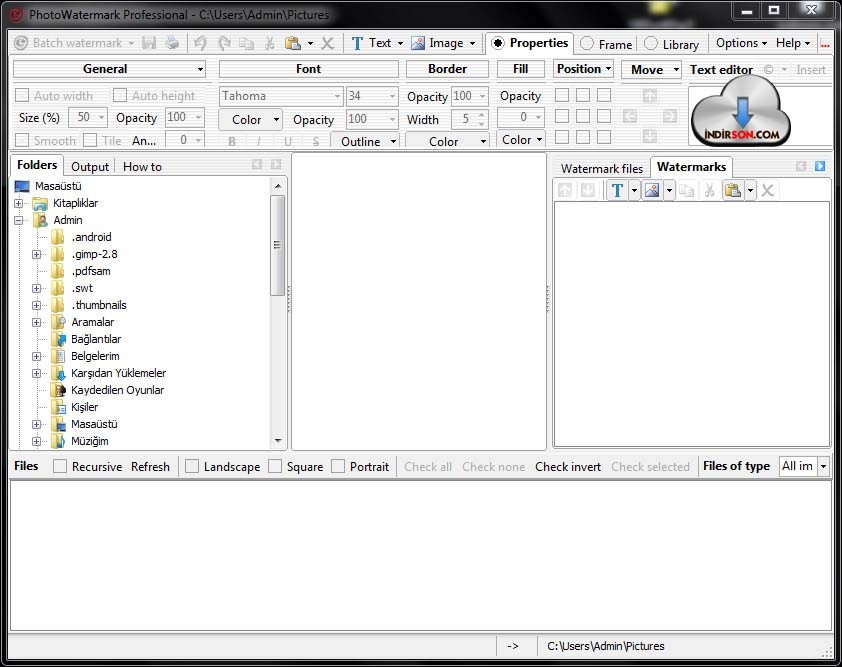Switch to Watermark files tab

point(601,168)
